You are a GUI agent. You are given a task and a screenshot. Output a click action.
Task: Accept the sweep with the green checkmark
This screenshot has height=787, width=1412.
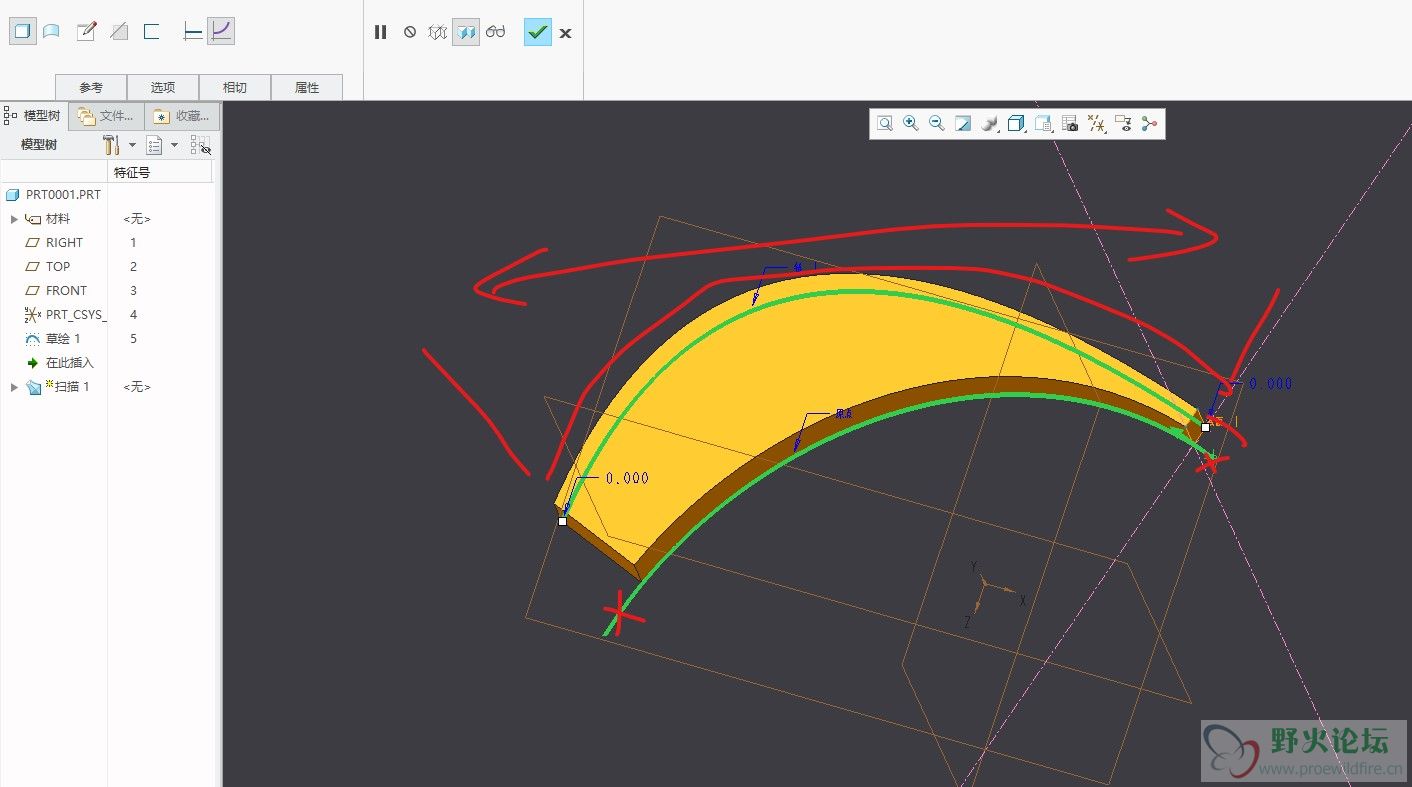pyautogui.click(x=538, y=32)
